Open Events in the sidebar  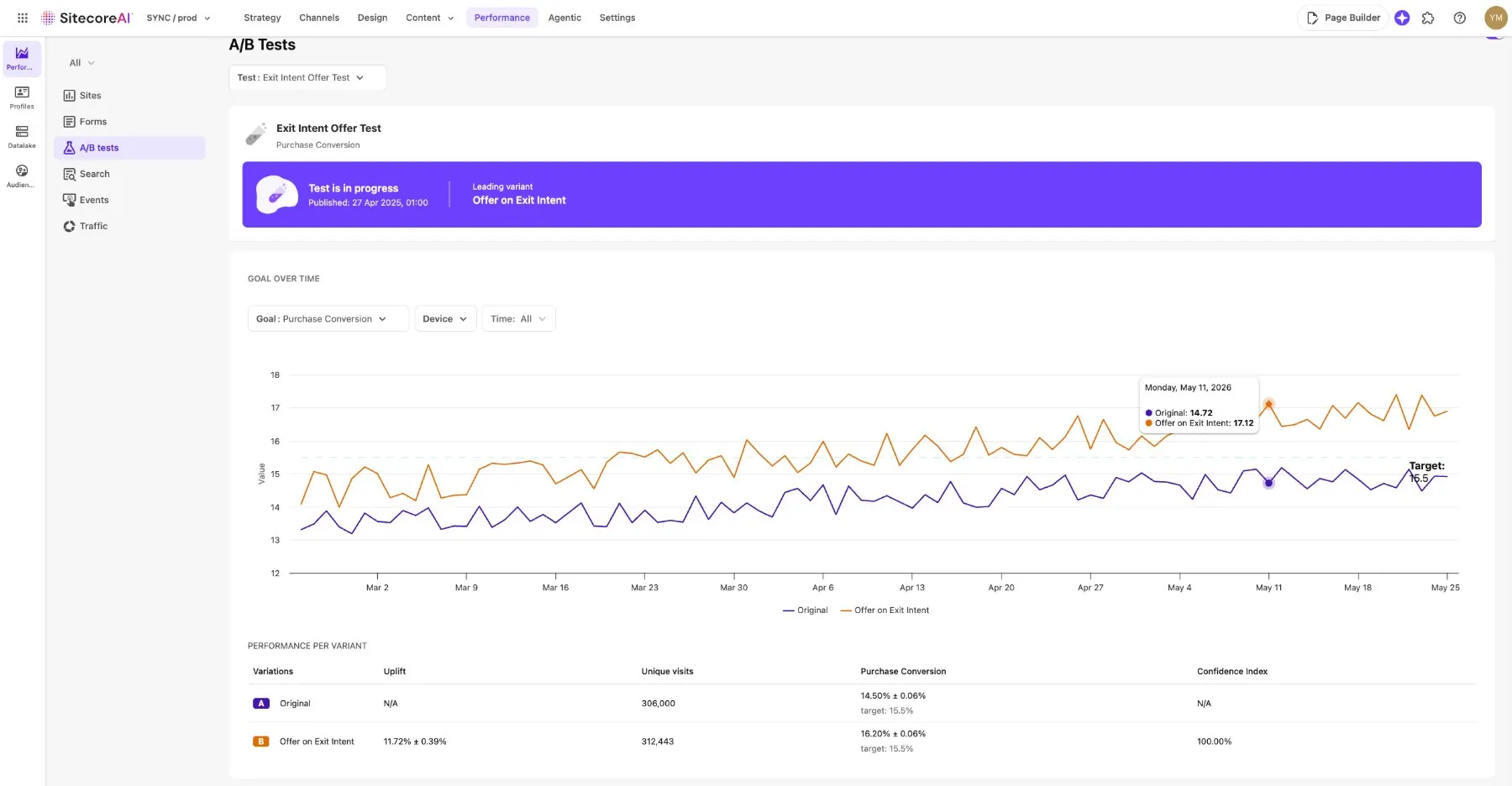129,200
